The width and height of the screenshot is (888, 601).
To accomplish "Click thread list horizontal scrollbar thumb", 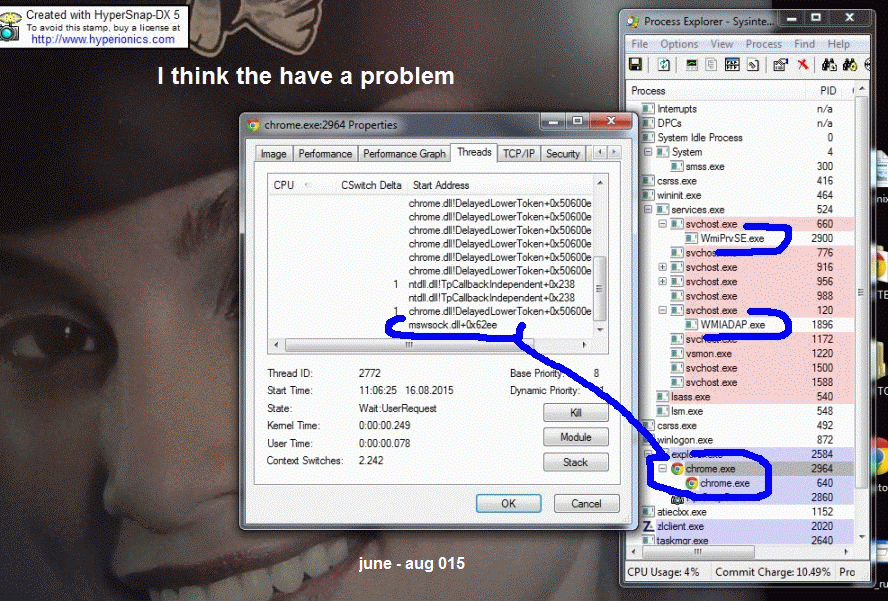I will [x=409, y=344].
